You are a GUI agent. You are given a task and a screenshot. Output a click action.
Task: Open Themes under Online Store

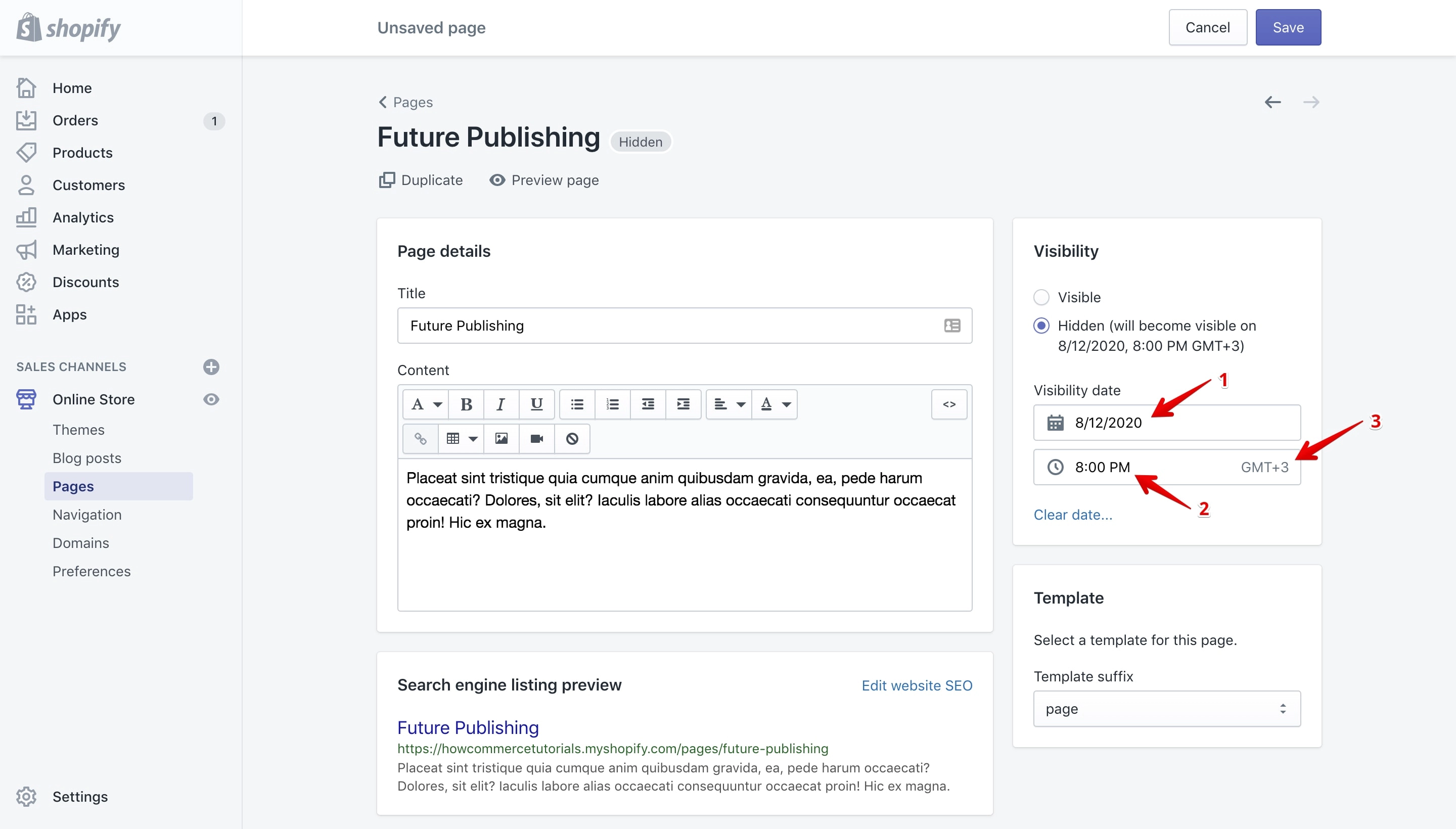[78, 430]
